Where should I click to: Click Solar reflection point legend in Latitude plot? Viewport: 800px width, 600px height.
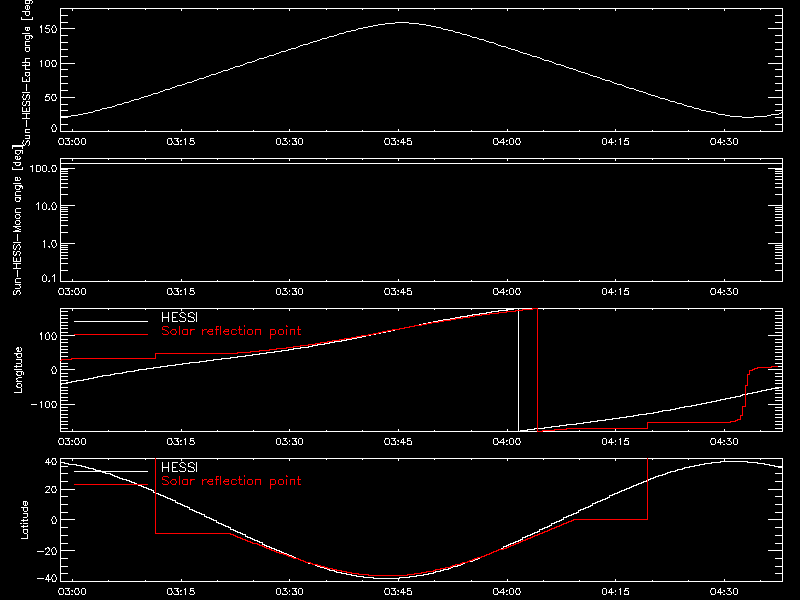click(231, 481)
